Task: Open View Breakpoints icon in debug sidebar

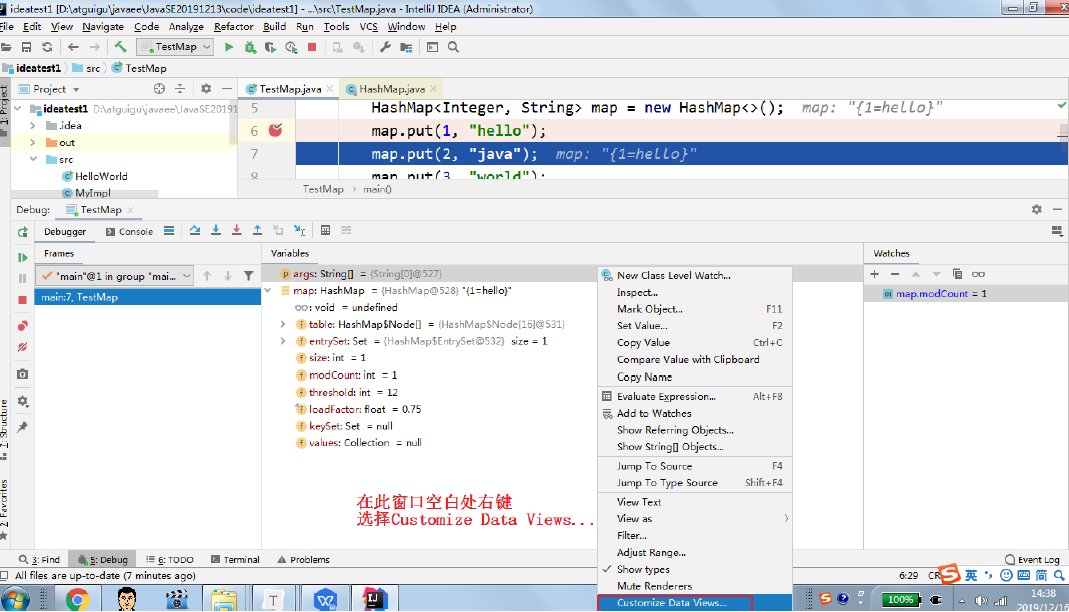Action: (22, 326)
